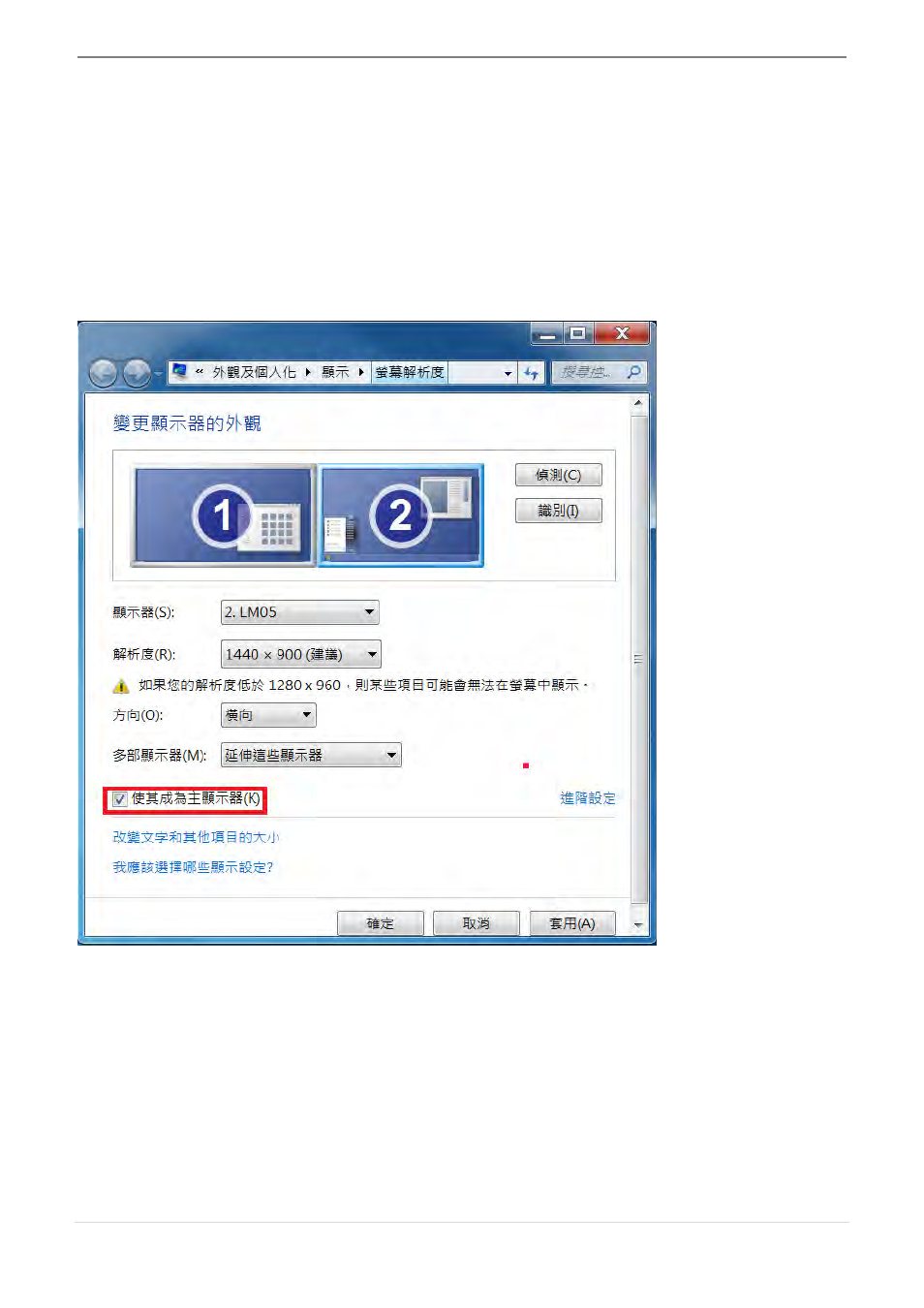This screenshot has height=1308, width=924.
Task: Click the vertical scrollbar thumb
Action: (x=638, y=659)
